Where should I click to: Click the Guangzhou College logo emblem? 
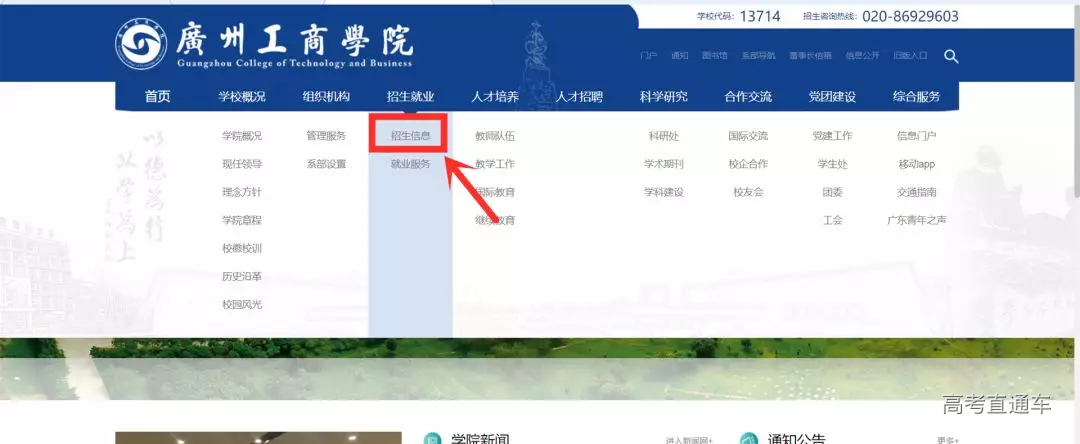141,46
